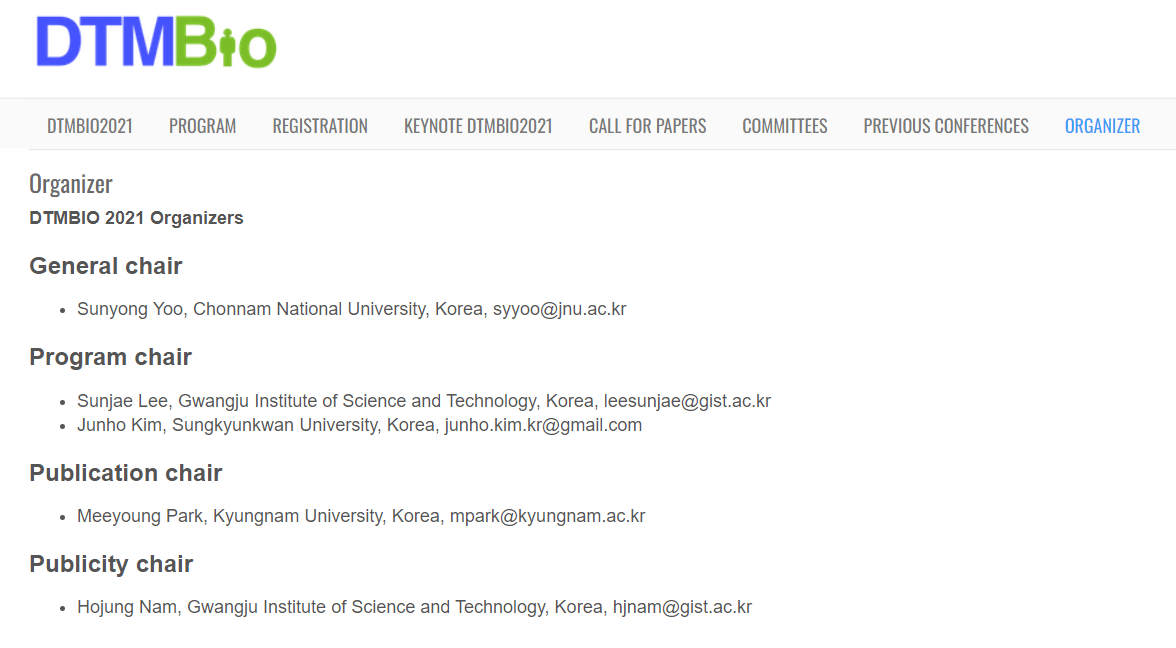The image size is (1176, 648).
Task: Click the Sunyong Yoo list entry
Action: coord(352,309)
